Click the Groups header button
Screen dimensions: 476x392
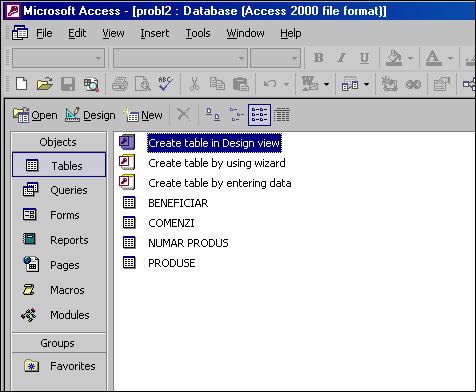(x=58, y=343)
